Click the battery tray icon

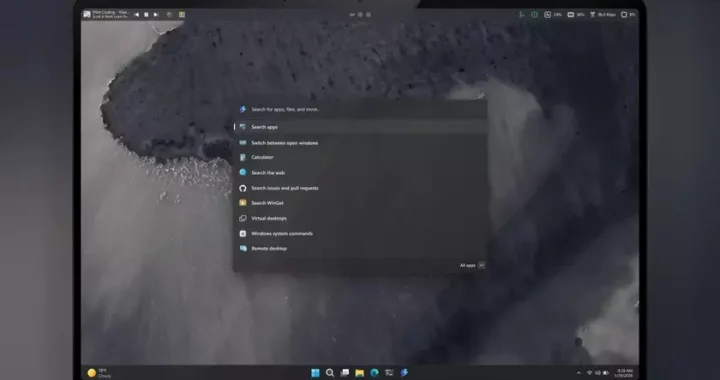pyautogui.click(x=606, y=373)
